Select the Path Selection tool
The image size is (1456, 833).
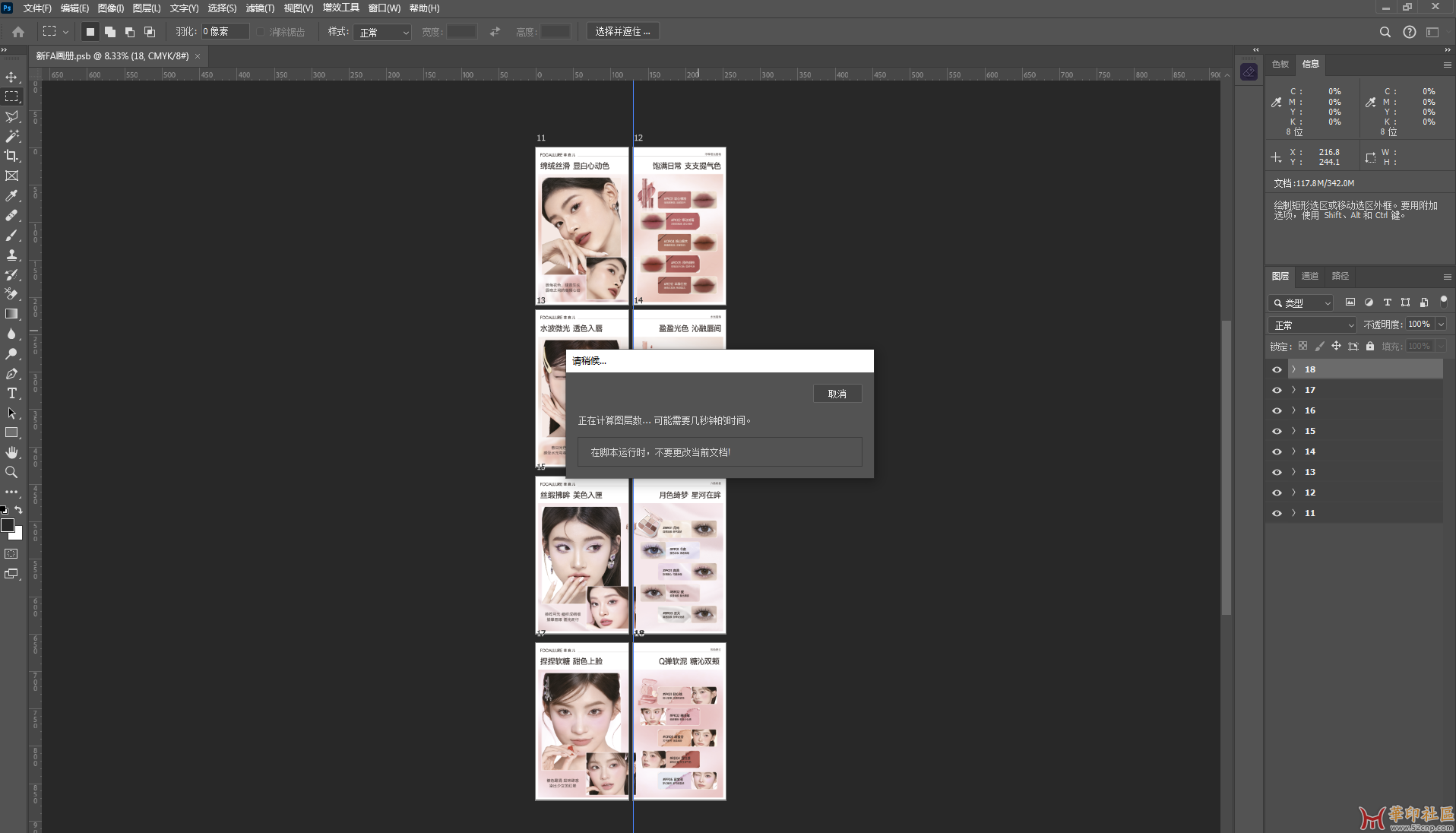(11, 413)
